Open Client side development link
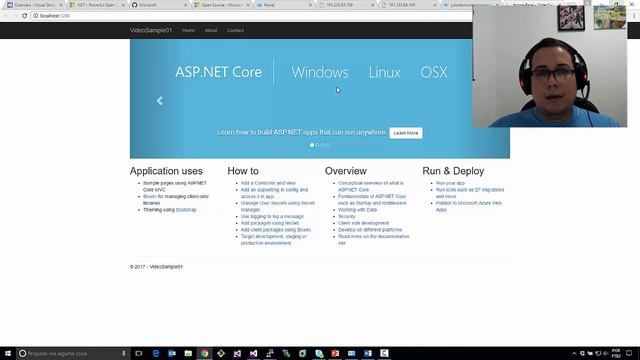Viewport: 640px width, 360px height. click(x=363, y=223)
